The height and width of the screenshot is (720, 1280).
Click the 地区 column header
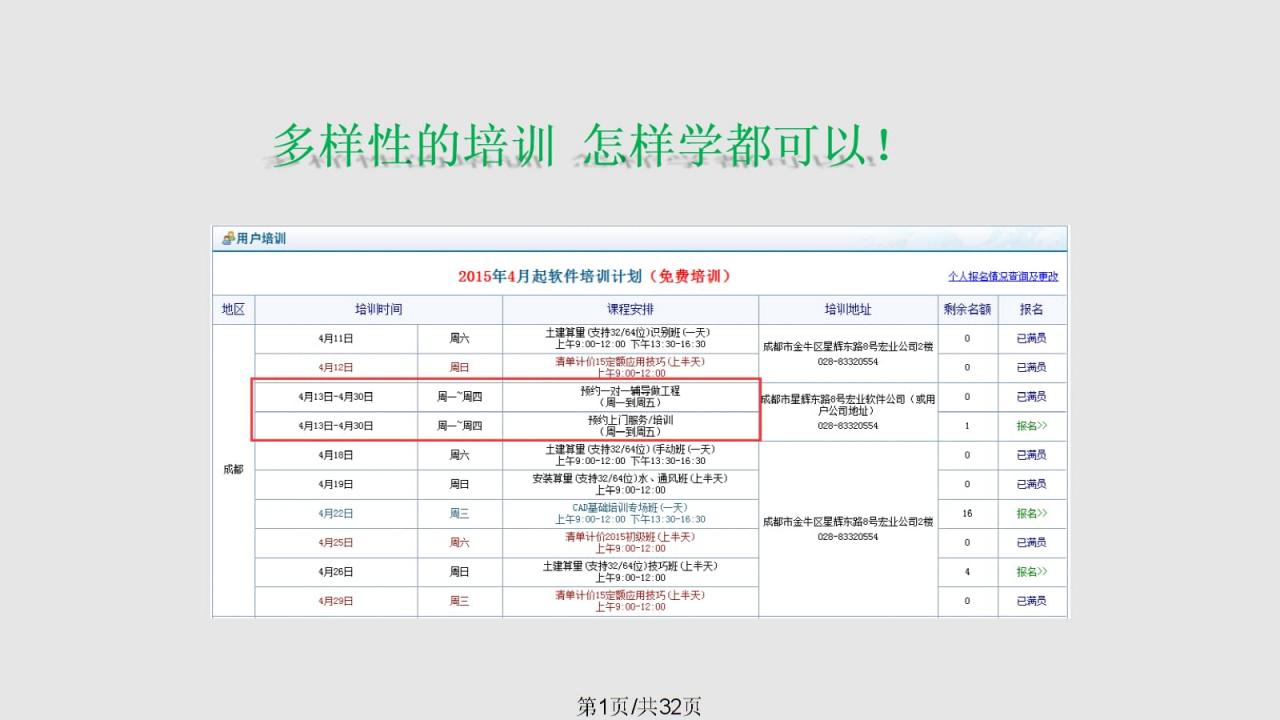coord(234,309)
